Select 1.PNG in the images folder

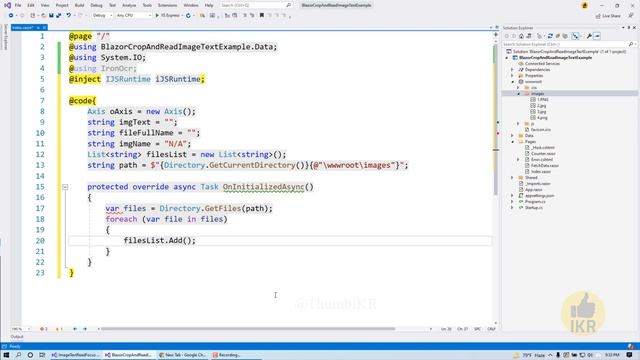tap(543, 100)
